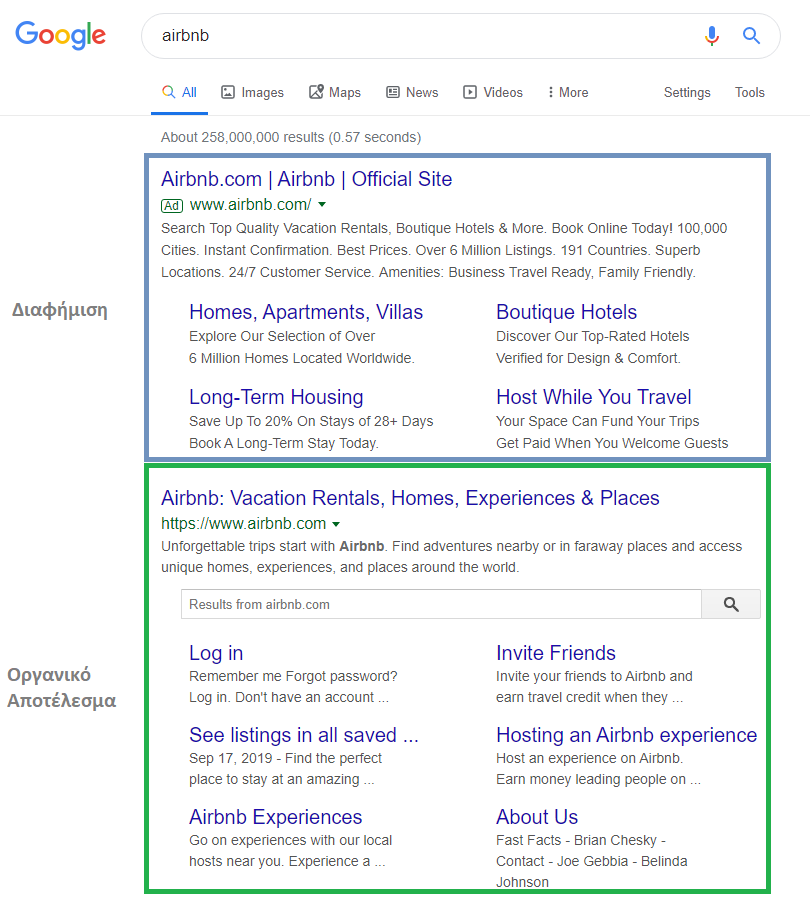Click the All tab magnifier icon
Screen dimensions: 810x920
168,92
